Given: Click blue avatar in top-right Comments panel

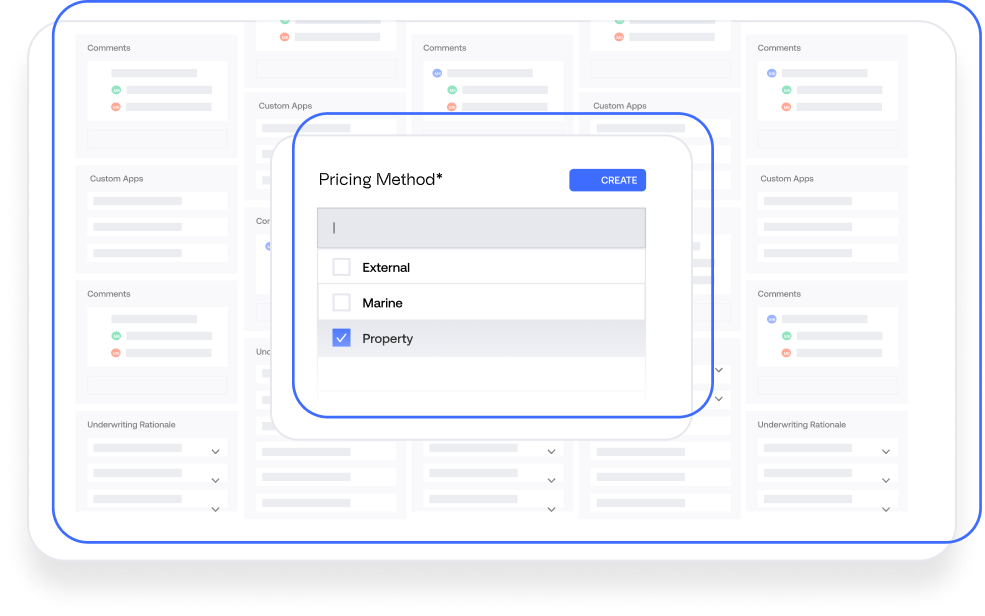Looking at the screenshot, I should 771,74.
